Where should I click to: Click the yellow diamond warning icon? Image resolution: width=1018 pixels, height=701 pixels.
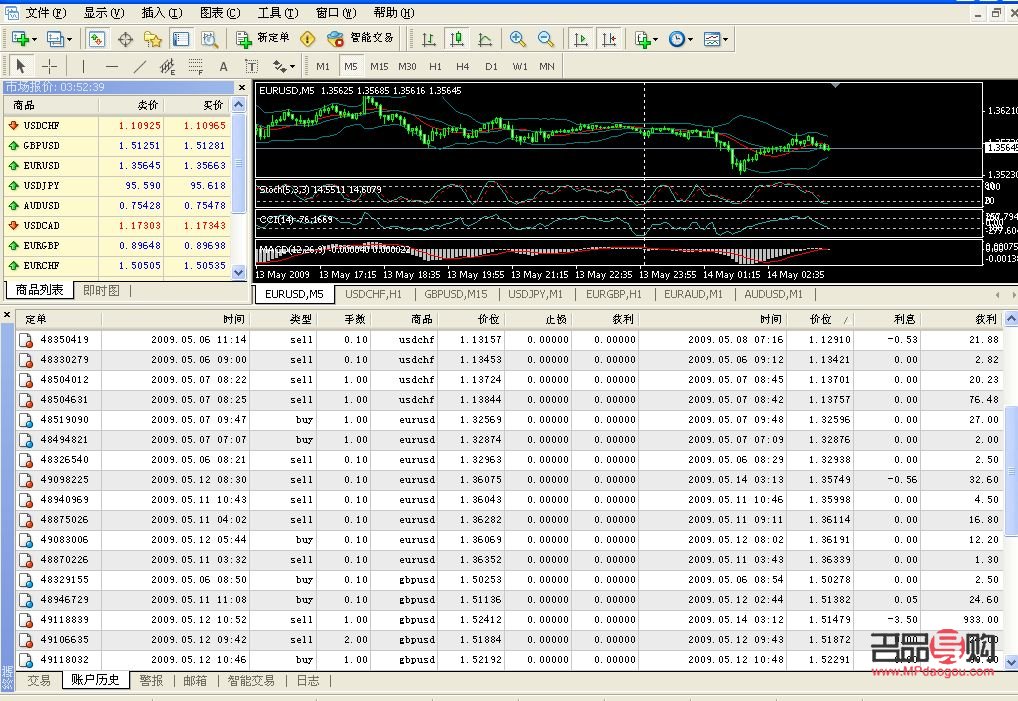pos(308,39)
